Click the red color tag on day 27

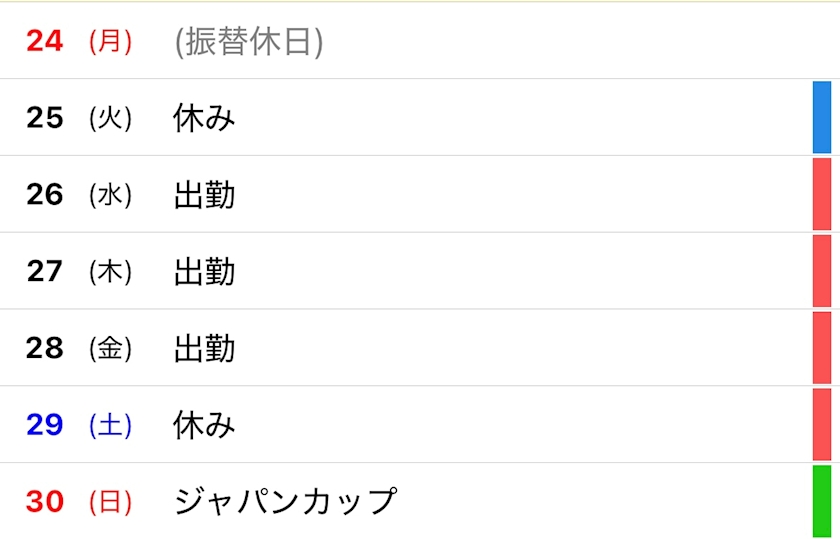[822, 271]
